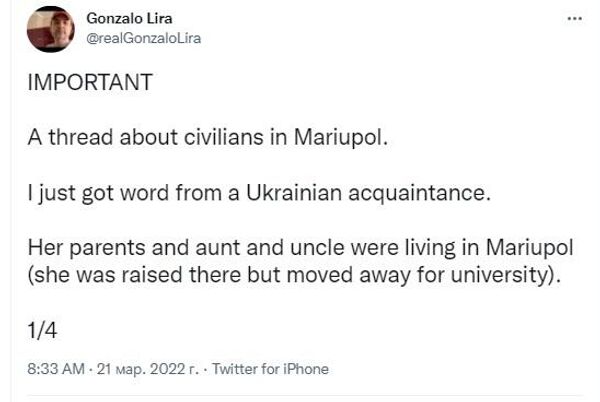
Task: Open the Twitter for iPhone source link
Action: tap(270, 368)
